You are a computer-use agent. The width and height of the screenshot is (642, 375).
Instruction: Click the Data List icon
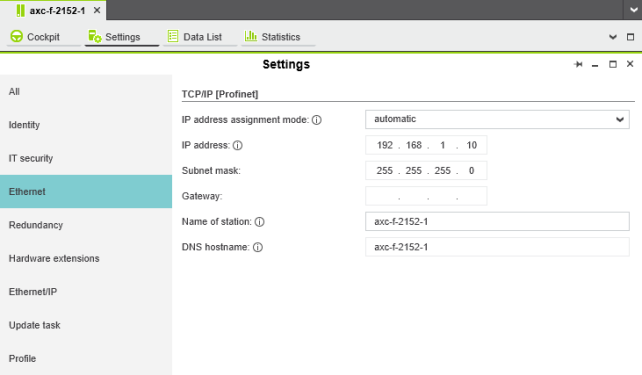pyautogui.click(x=173, y=36)
